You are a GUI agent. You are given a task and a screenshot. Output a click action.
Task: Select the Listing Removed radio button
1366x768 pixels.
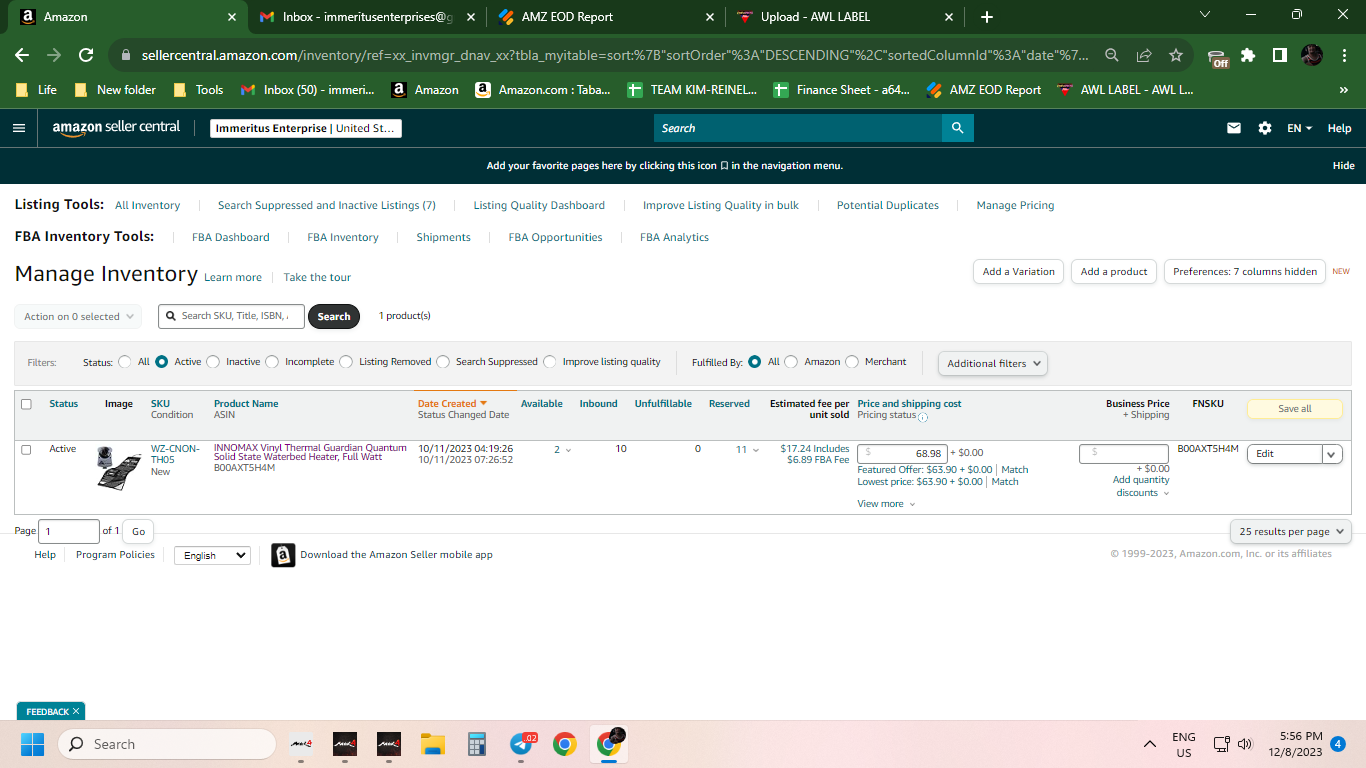coord(346,362)
